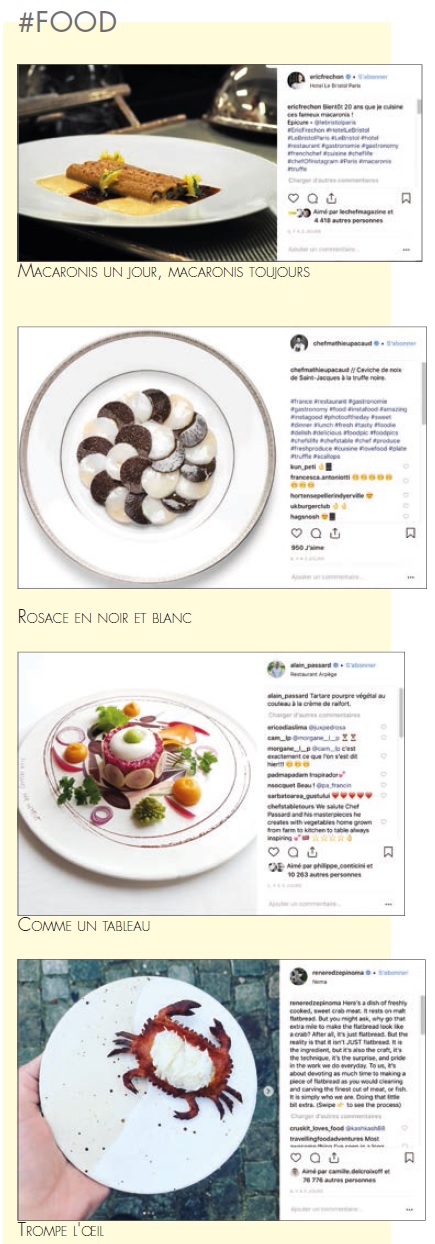Share the ericfrechon macaroni post
This screenshot has height=1244, width=435.
[331, 198]
